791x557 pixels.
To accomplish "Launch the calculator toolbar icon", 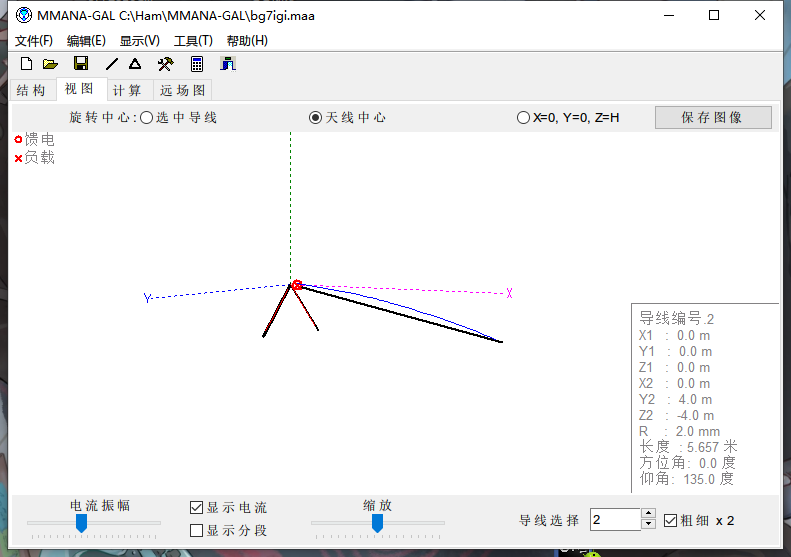I will coord(197,64).
